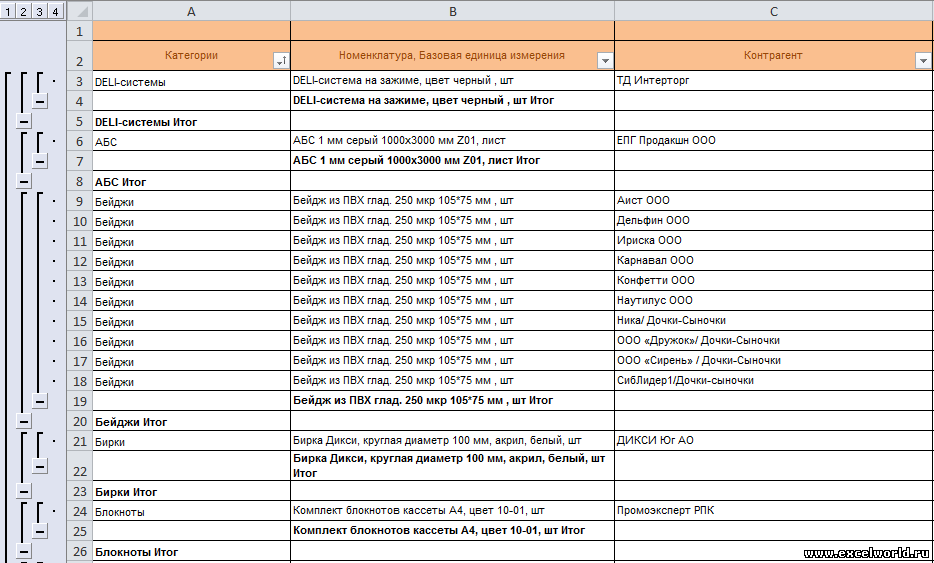Select the Бейджи Итог cell
934x563 pixels.
pyautogui.click(x=191, y=421)
